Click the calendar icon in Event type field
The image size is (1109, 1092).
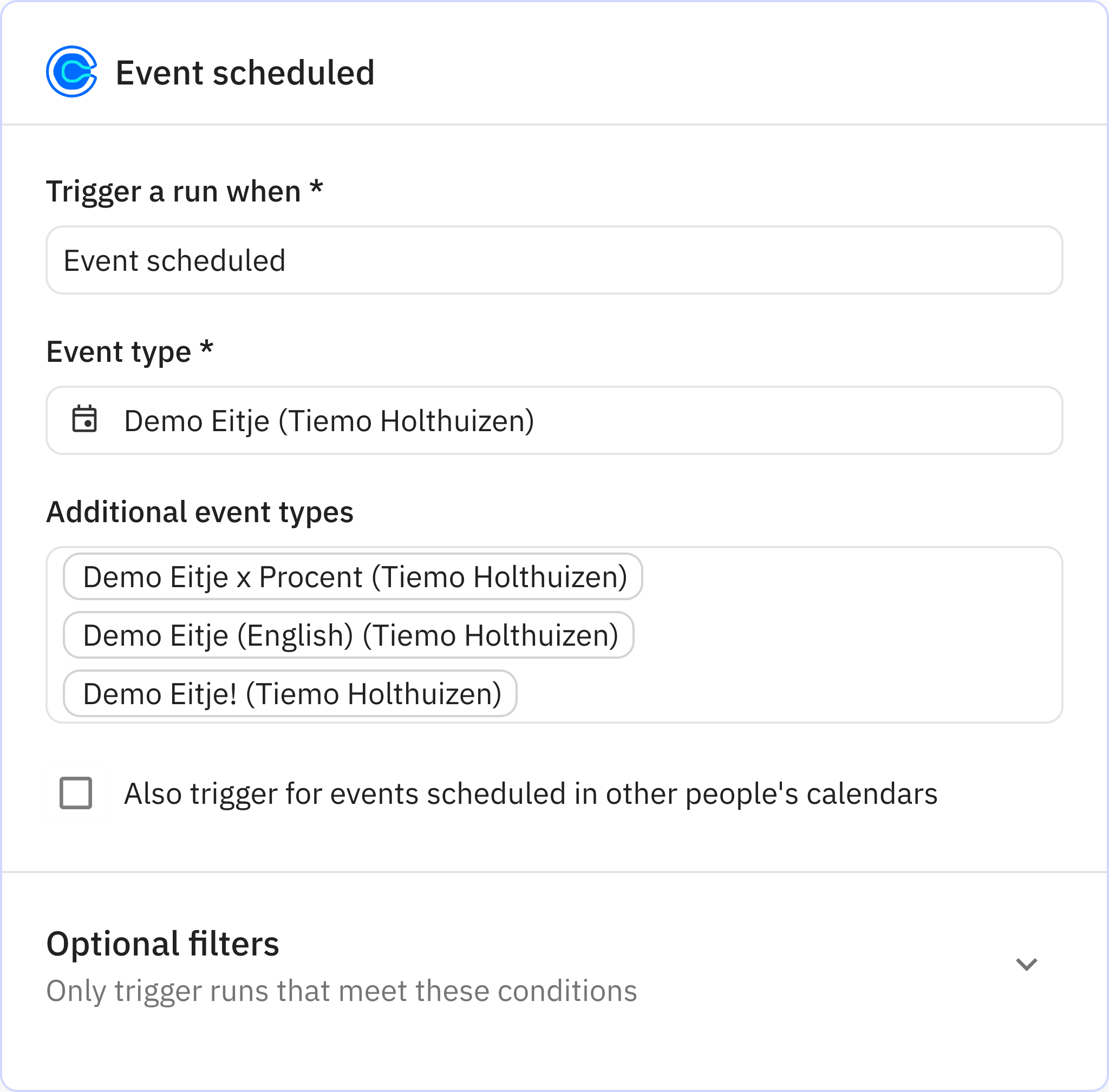pyautogui.click(x=85, y=420)
